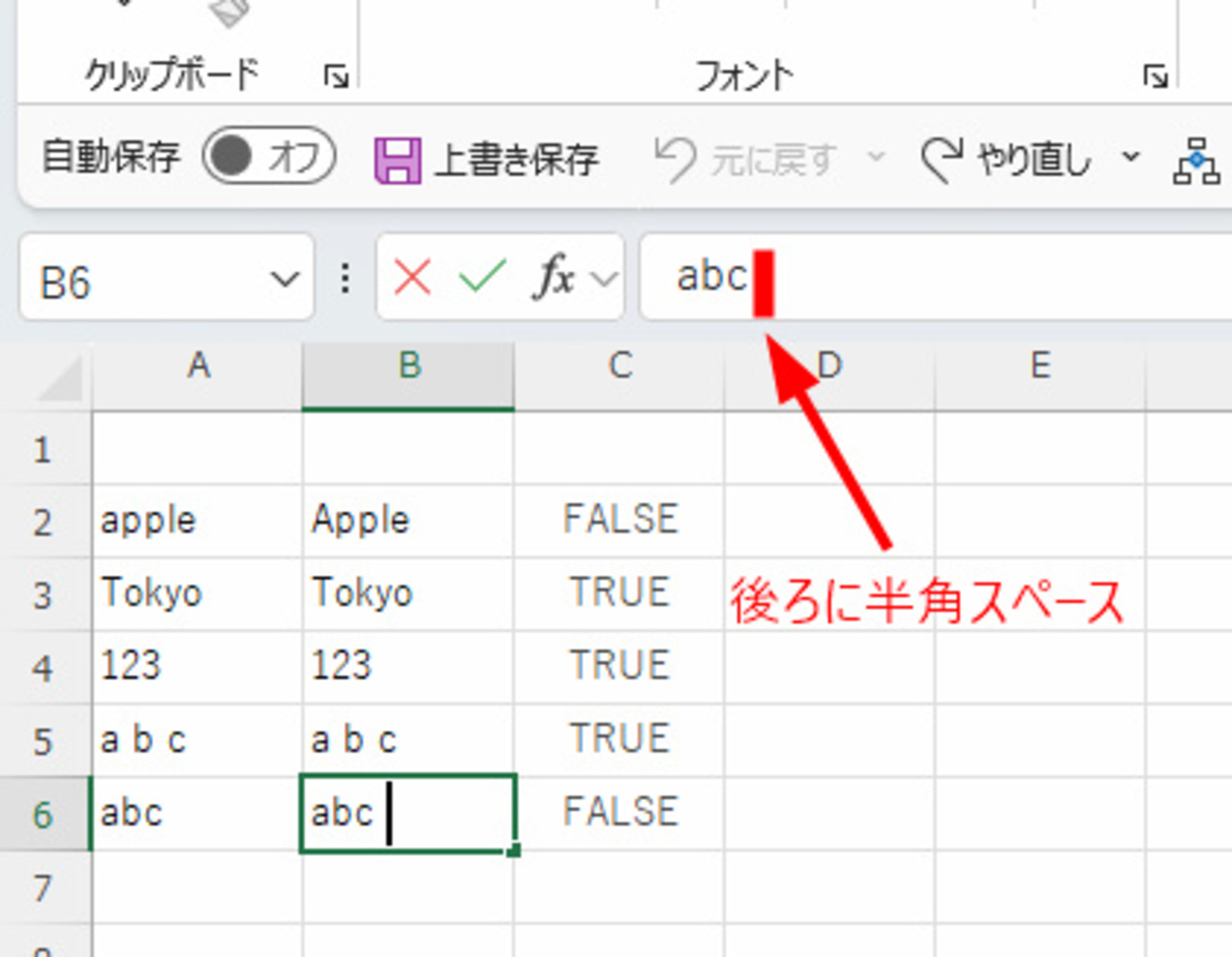
Task: Click the やり直し redo button
Action: (1007, 159)
